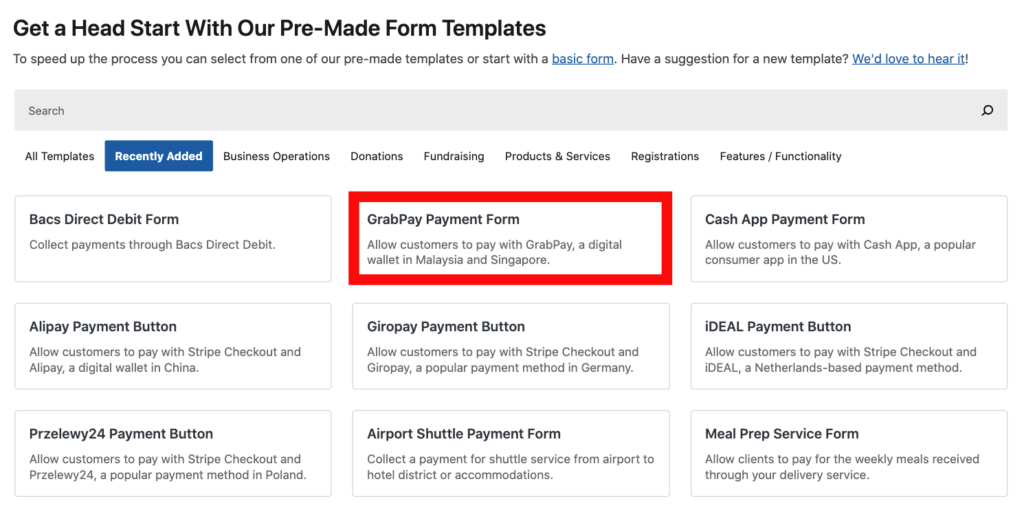Image resolution: width=1024 pixels, height=510 pixels.
Task: Select the Cash App Payment Form card
Action: tap(848, 238)
